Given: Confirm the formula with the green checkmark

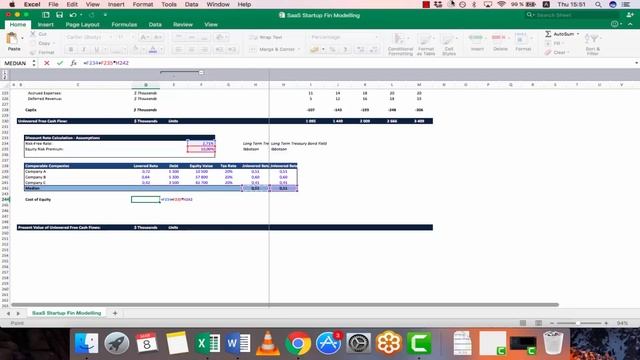Looking at the screenshot, I should (x=60, y=63).
